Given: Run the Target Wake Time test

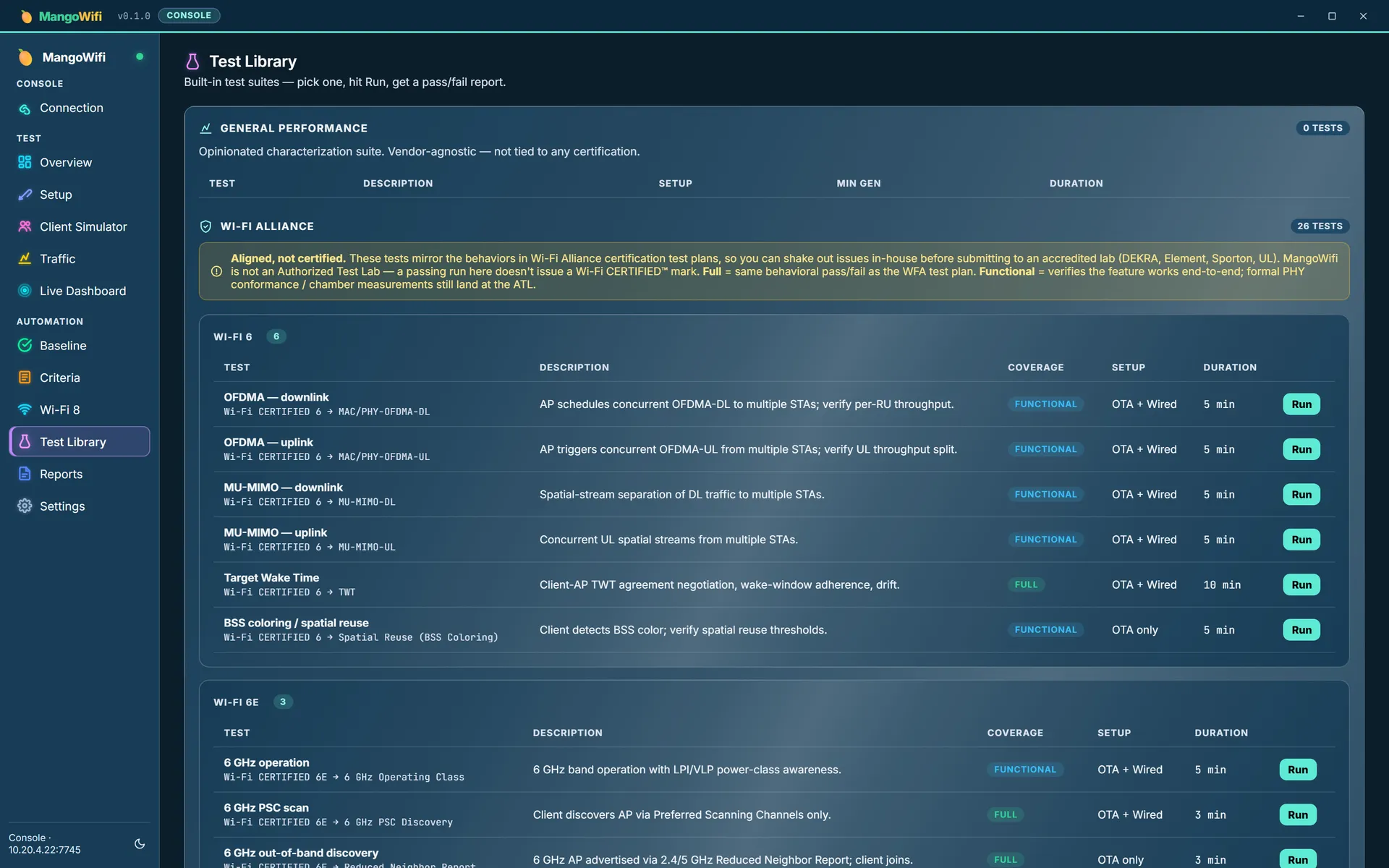Looking at the screenshot, I should pos(1301,584).
